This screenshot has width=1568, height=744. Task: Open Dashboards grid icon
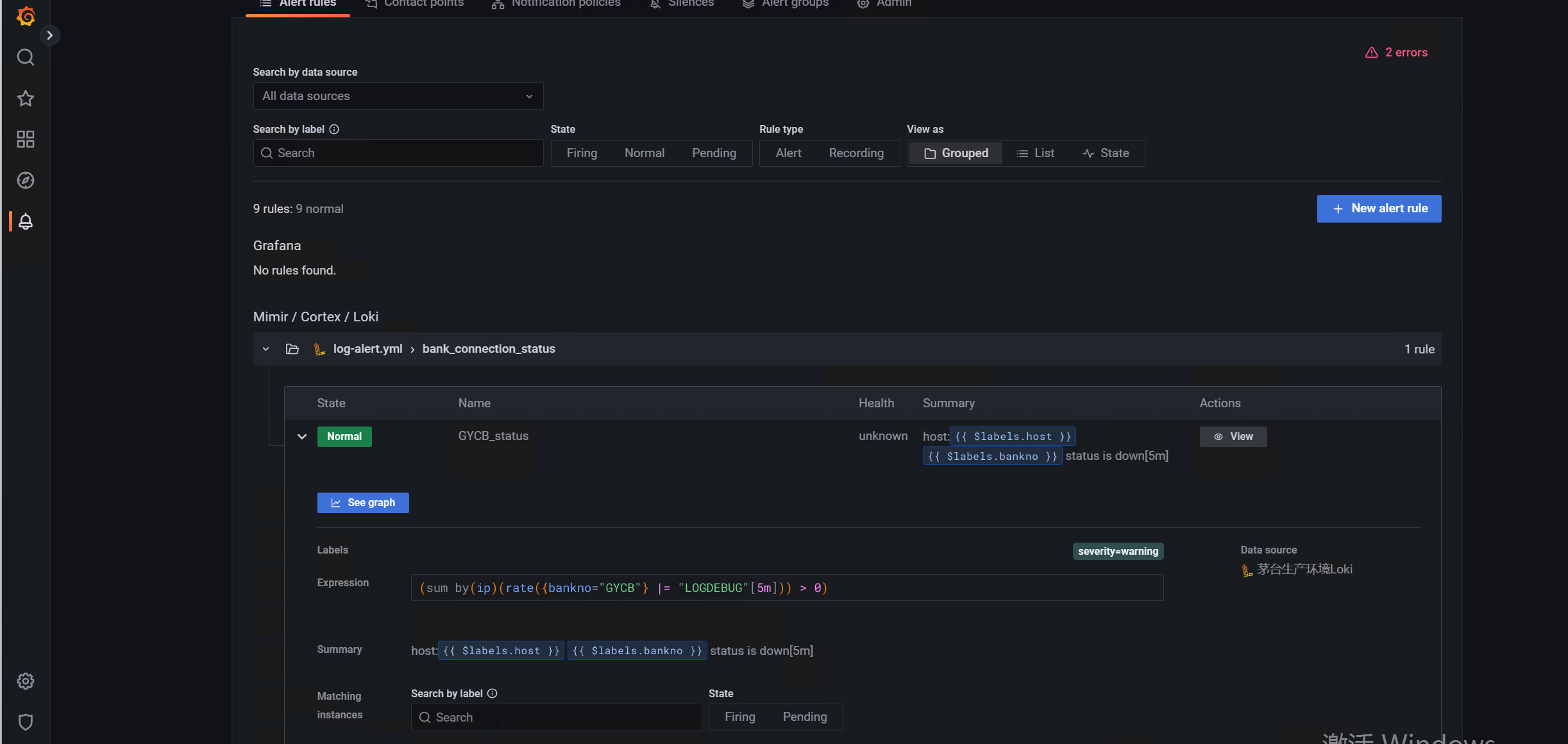coord(26,139)
